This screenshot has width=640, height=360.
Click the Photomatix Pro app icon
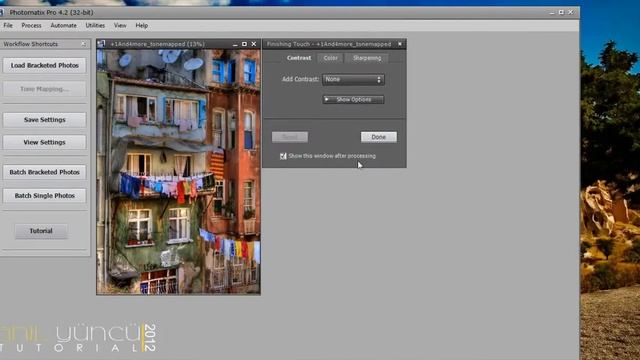2,12
